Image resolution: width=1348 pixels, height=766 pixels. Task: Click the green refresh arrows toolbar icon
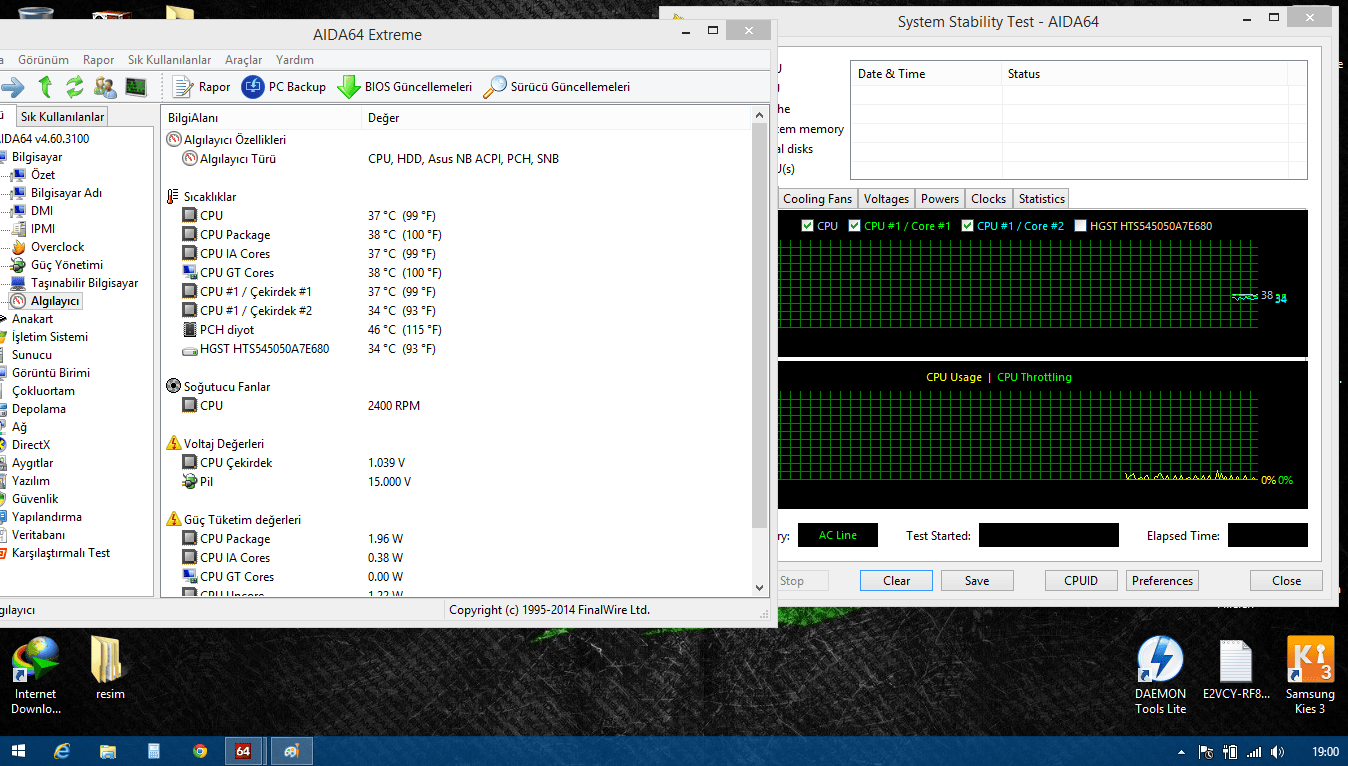click(75, 87)
